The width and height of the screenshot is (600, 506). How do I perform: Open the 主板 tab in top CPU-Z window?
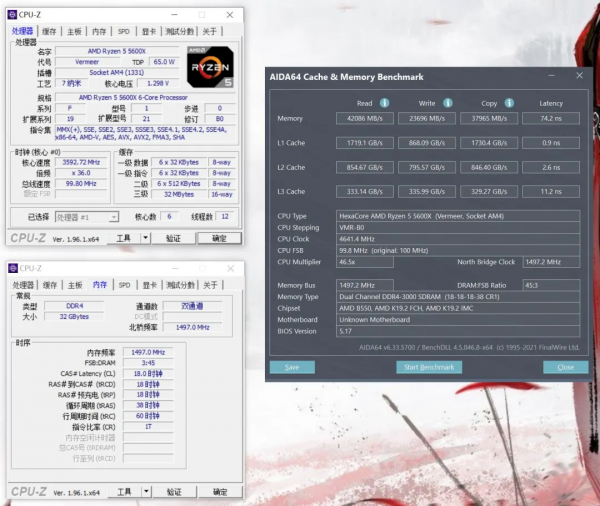pyautogui.click(x=74, y=32)
